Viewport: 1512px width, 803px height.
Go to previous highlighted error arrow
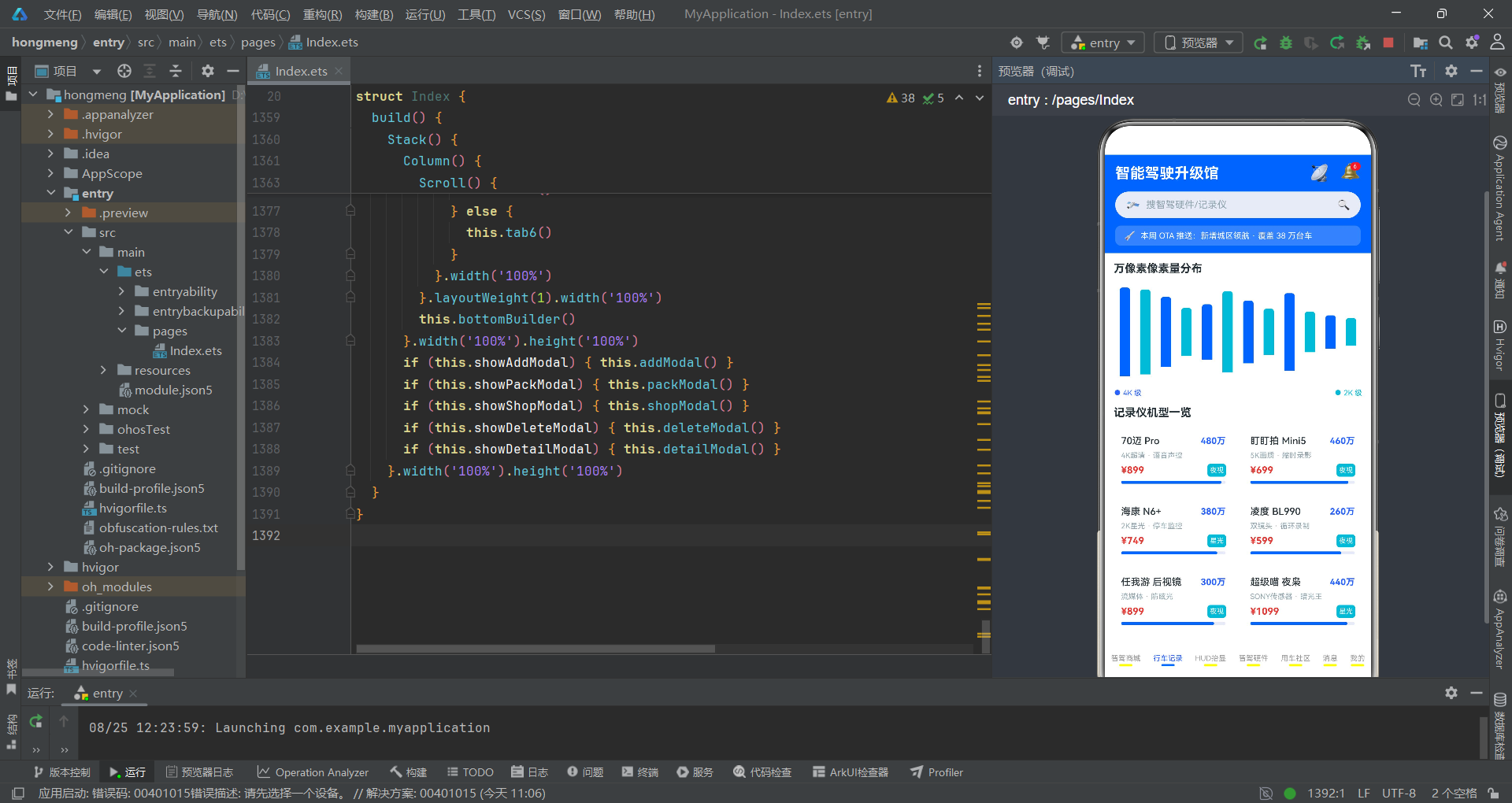coord(959,98)
